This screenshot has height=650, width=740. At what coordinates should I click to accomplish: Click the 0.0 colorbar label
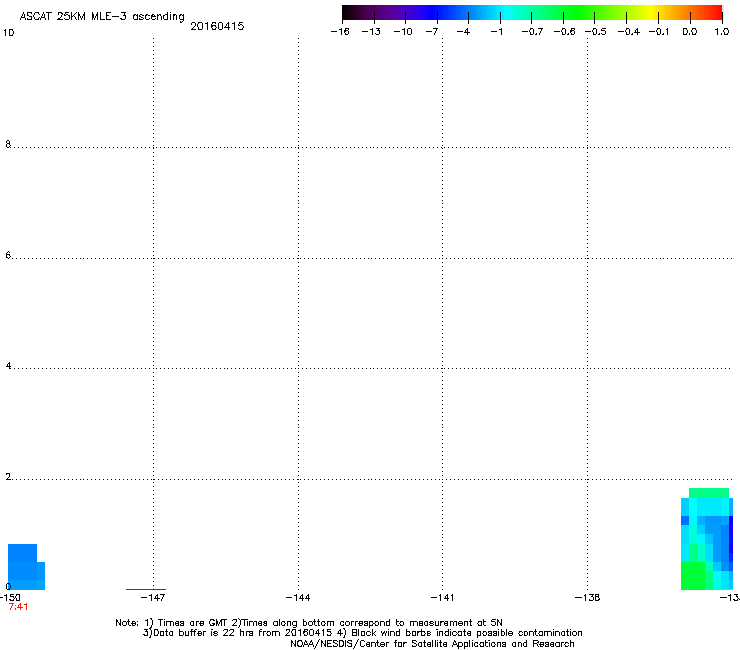click(x=690, y=32)
